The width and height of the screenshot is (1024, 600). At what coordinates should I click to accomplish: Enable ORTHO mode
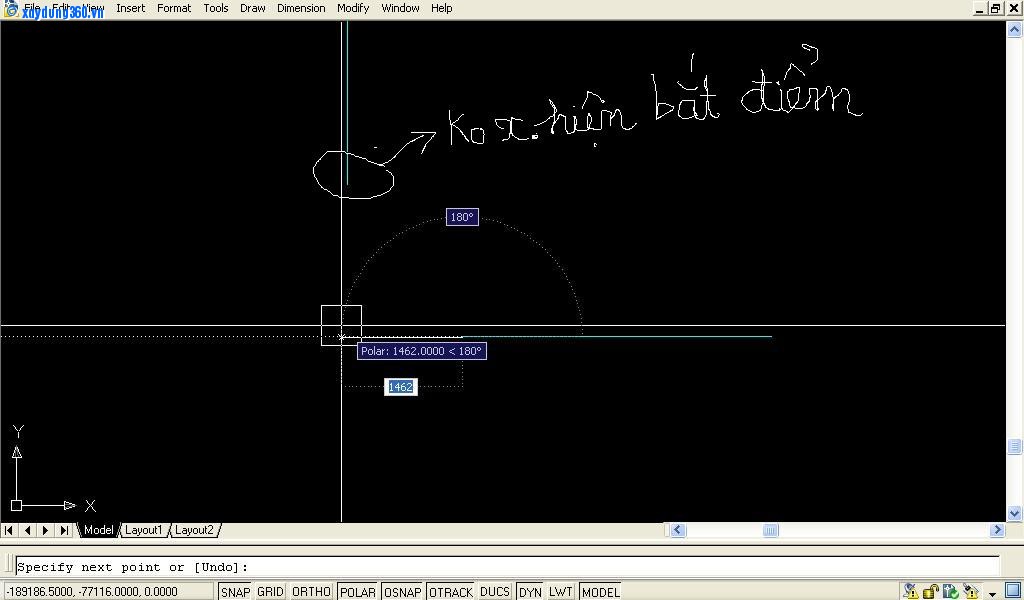311,592
